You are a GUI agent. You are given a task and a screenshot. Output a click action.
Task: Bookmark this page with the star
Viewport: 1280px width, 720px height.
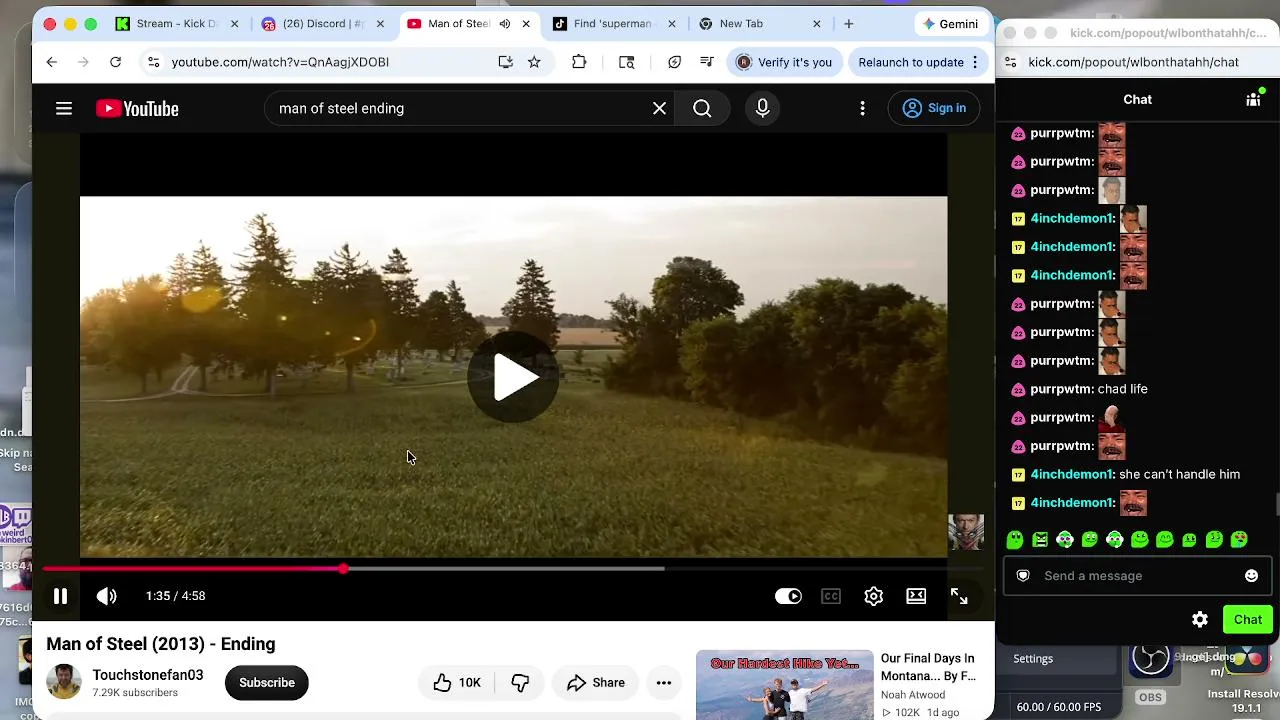[534, 62]
